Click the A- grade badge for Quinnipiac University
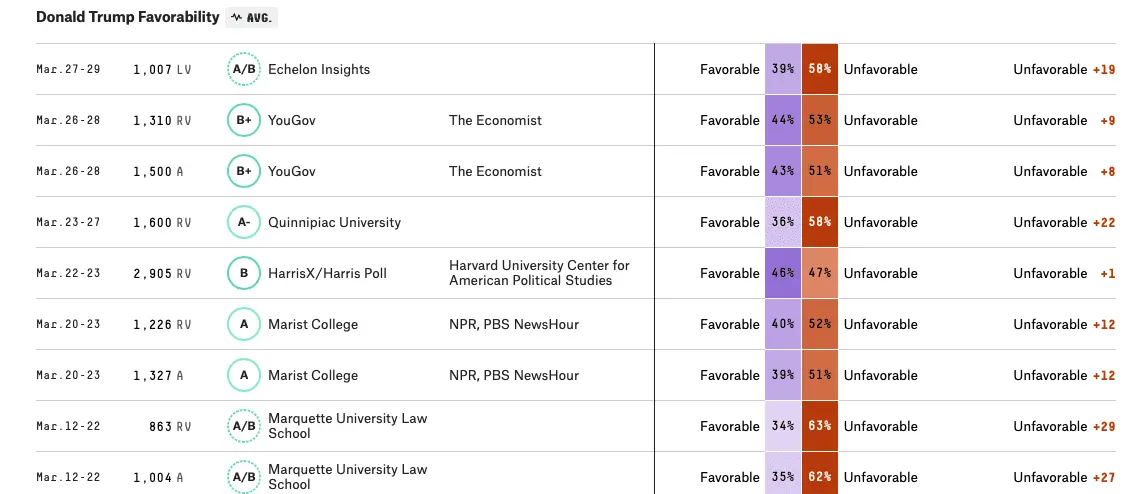 click(x=244, y=222)
